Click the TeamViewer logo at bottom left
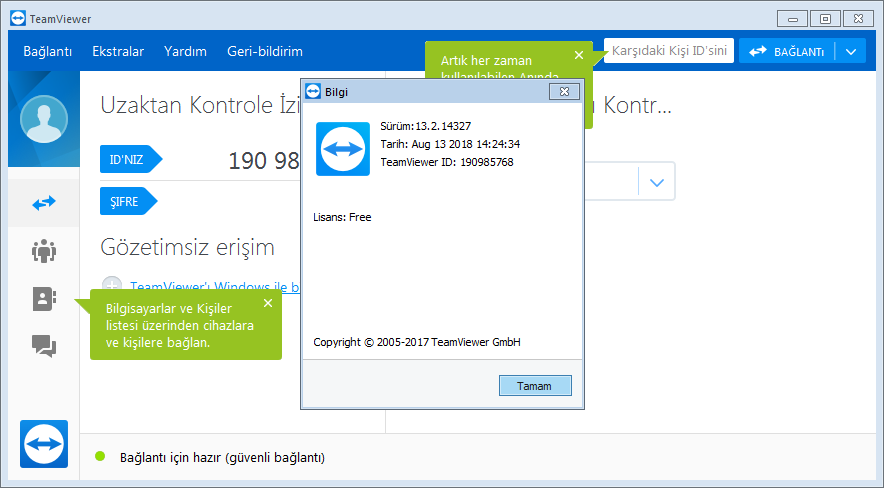The width and height of the screenshot is (884, 488). coord(44,444)
